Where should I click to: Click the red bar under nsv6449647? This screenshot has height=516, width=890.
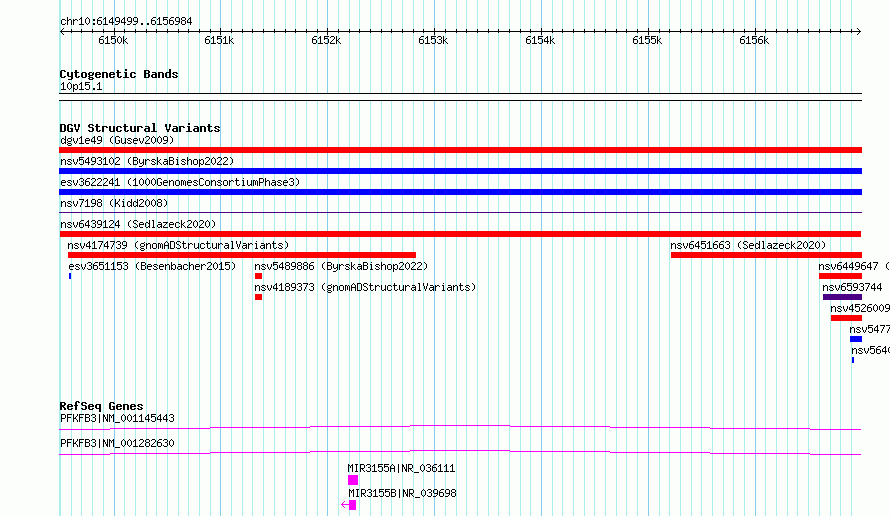[x=841, y=276]
